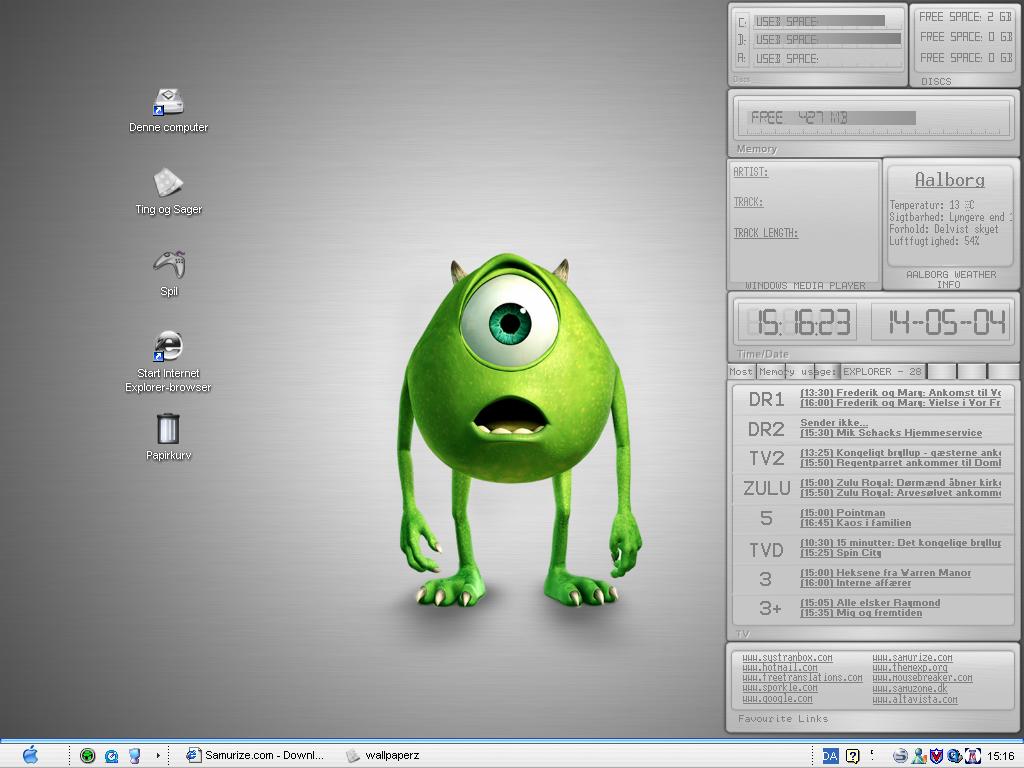Viewport: 1024px width, 768px height.
Task: Open the www.freetranslations.com favourite link
Action: [802, 678]
